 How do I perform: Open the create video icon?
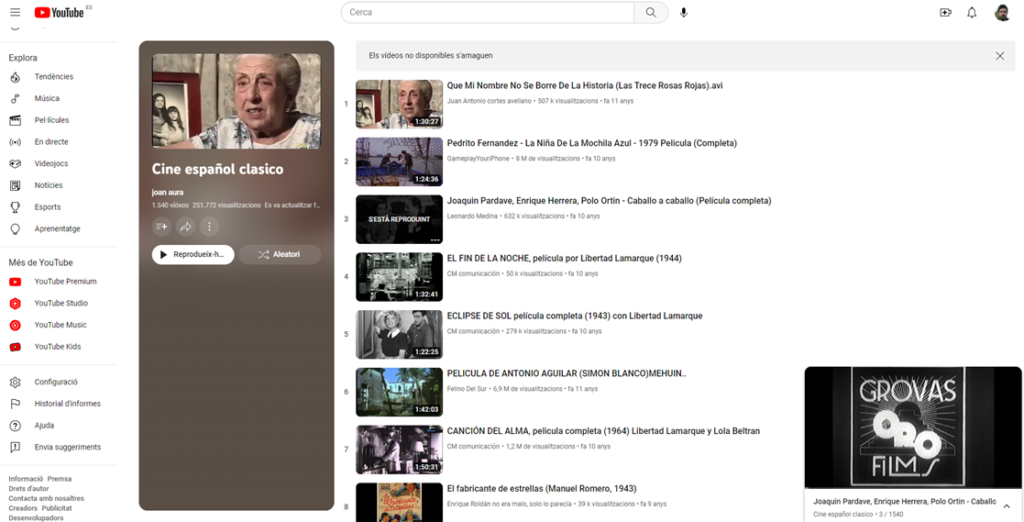pos(945,12)
